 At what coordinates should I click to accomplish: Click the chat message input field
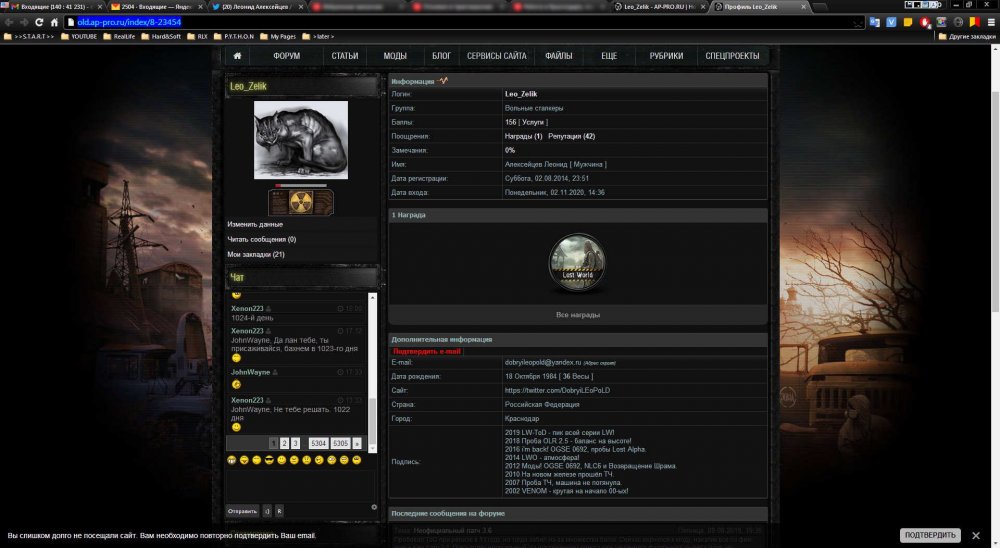point(300,485)
